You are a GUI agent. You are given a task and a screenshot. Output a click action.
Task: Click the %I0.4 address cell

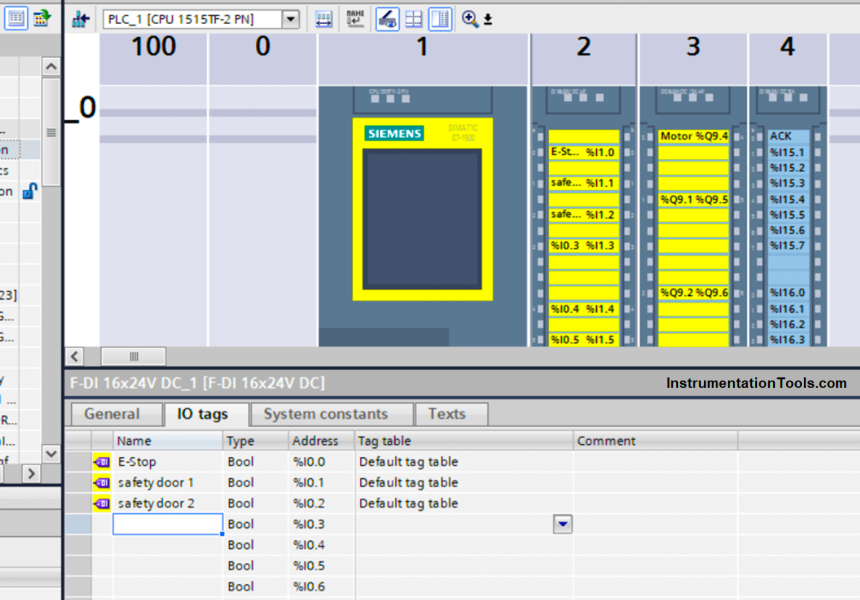pos(321,545)
